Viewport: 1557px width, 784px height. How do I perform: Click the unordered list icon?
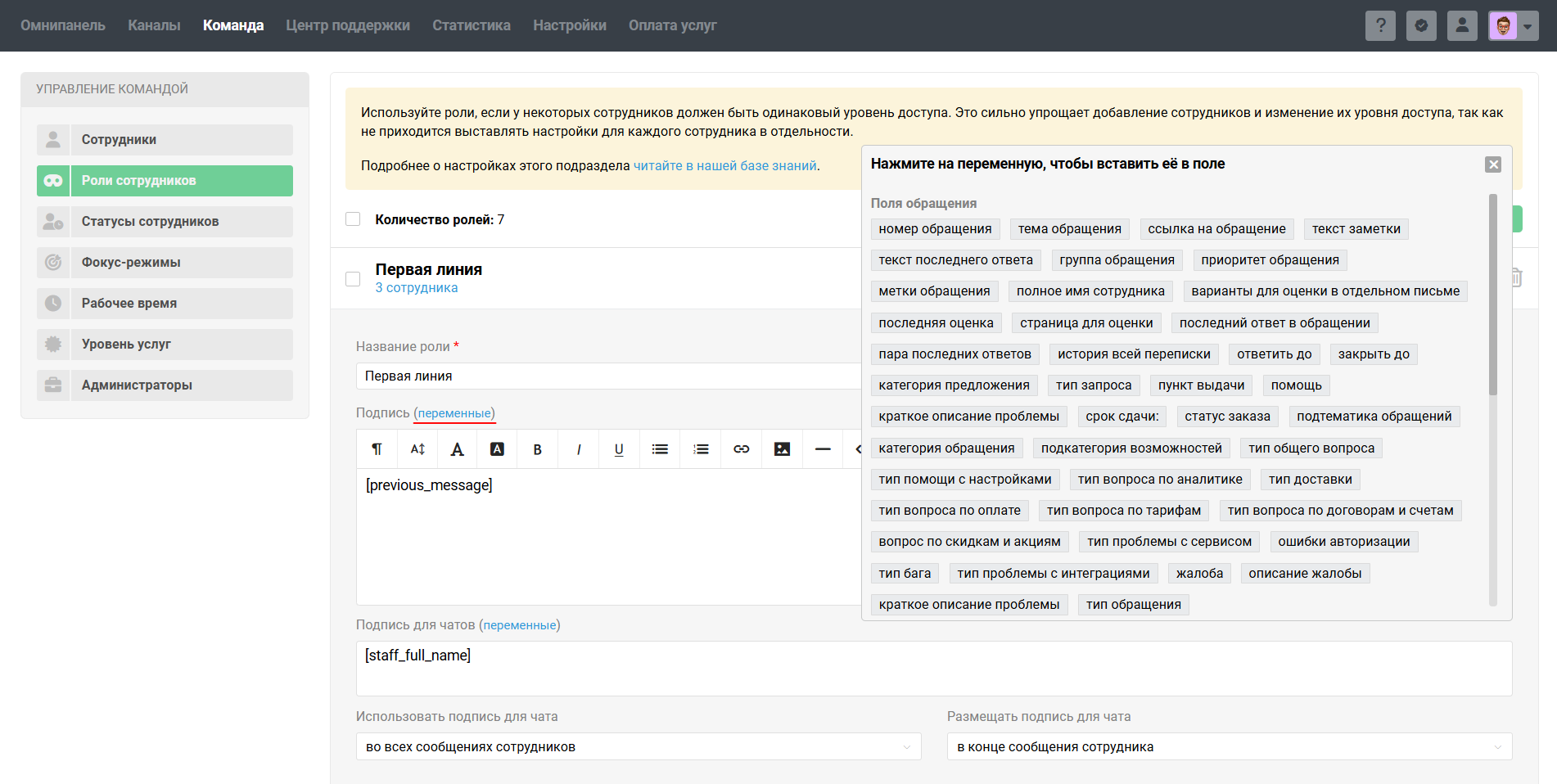(660, 449)
